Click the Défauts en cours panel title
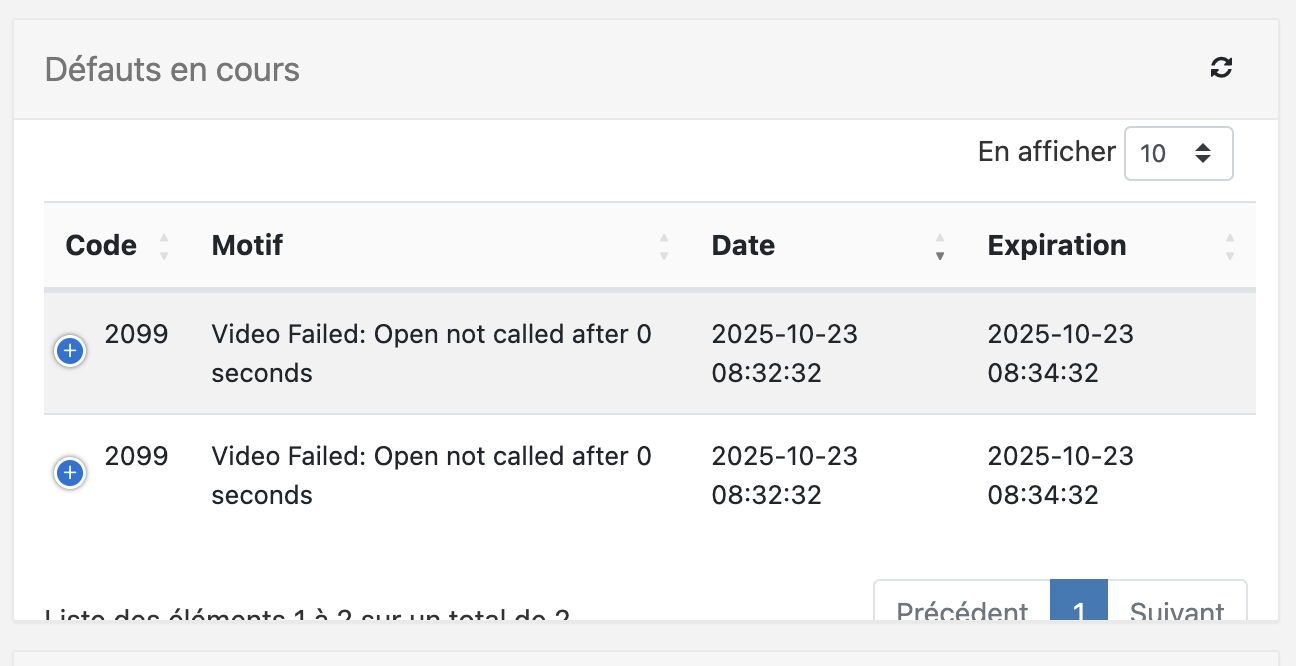The height and width of the screenshot is (666, 1296). (172, 70)
